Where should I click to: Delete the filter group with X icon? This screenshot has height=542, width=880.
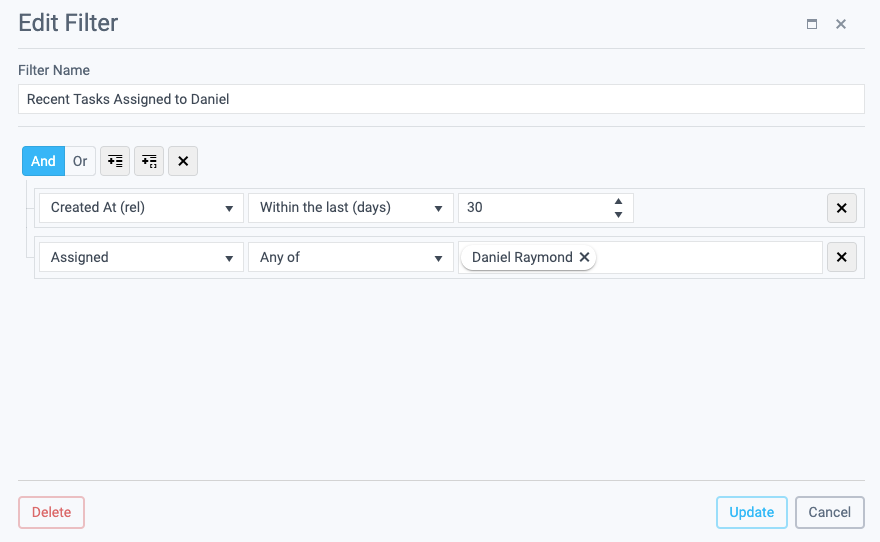pyautogui.click(x=183, y=161)
